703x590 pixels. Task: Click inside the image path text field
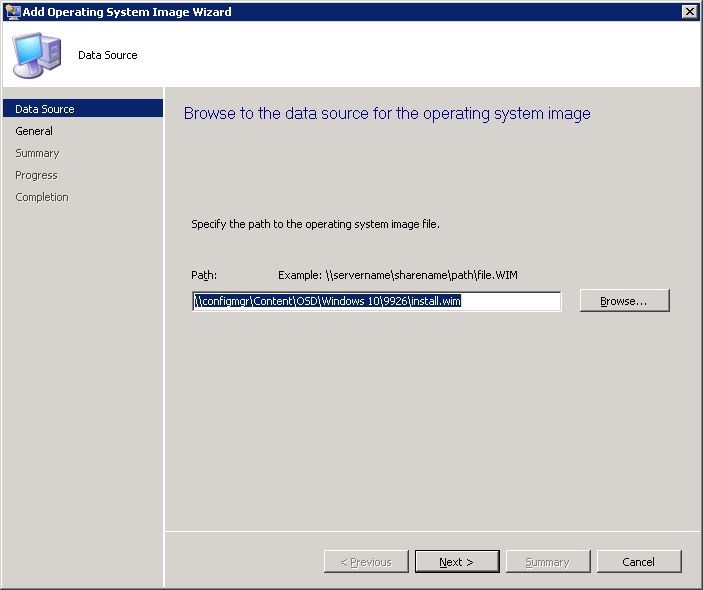[x=376, y=301]
